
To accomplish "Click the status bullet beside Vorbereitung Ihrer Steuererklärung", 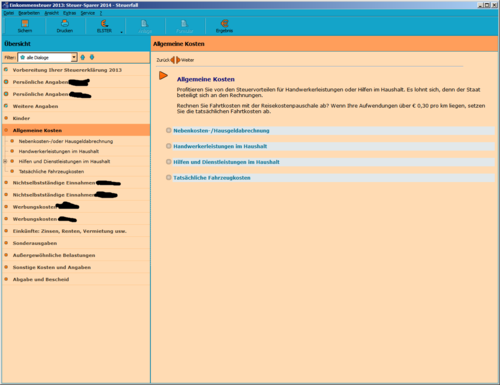I will 6,70.
